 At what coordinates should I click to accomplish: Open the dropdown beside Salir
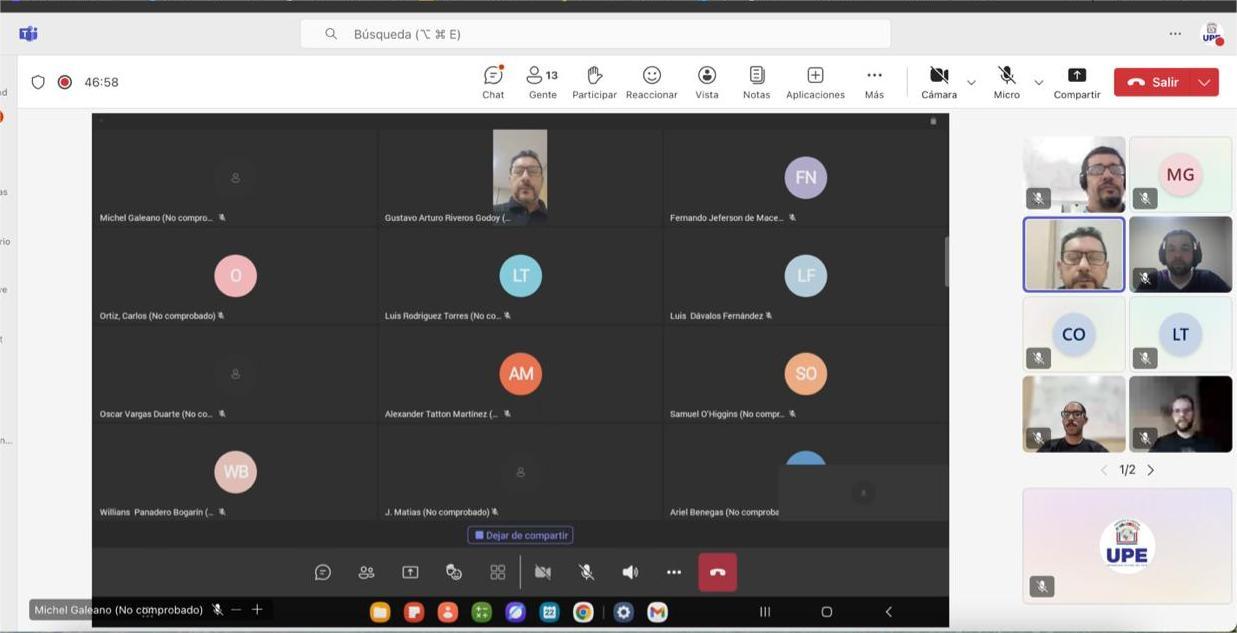point(1204,82)
